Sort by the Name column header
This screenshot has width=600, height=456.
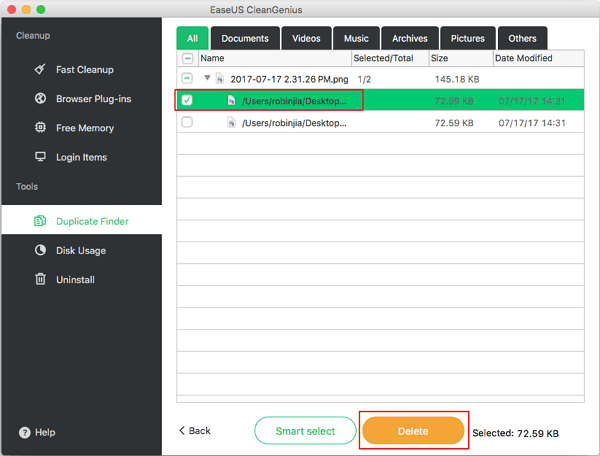coord(275,58)
